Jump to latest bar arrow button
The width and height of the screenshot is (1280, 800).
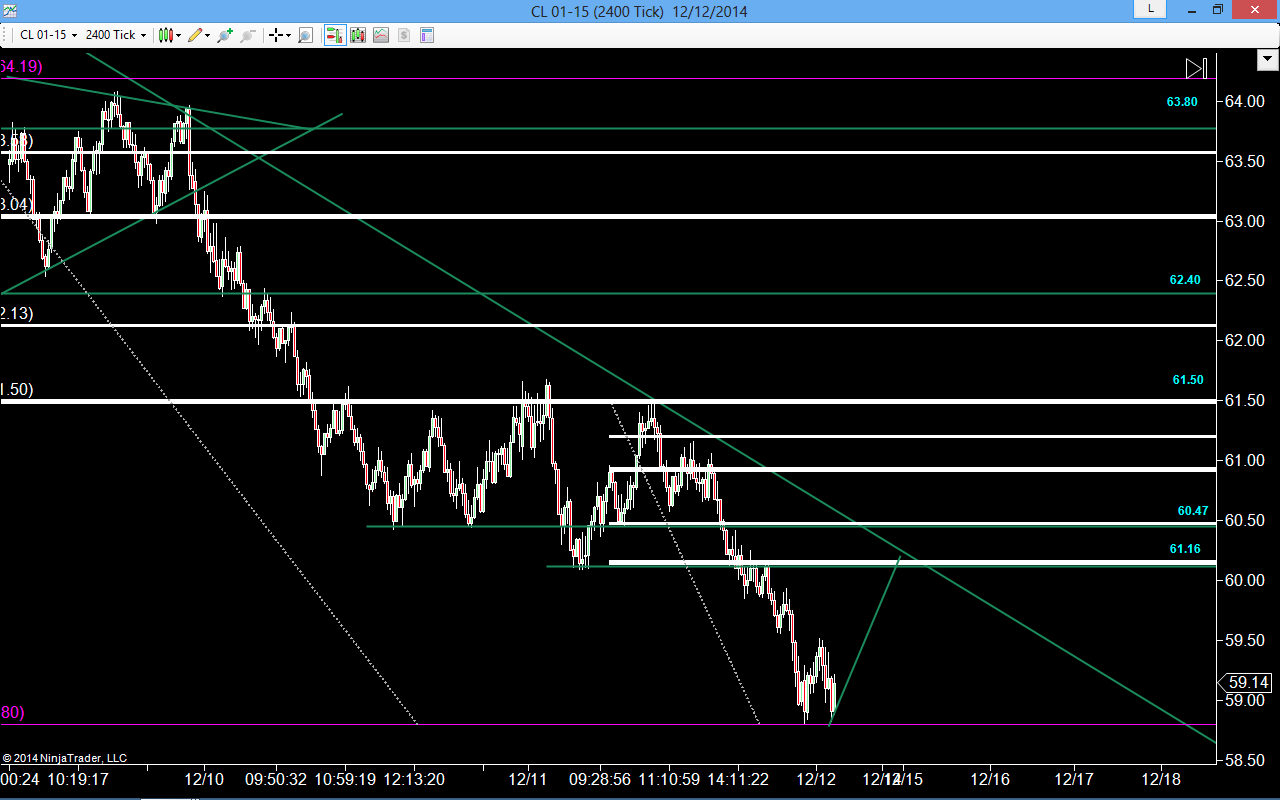tap(1196, 68)
